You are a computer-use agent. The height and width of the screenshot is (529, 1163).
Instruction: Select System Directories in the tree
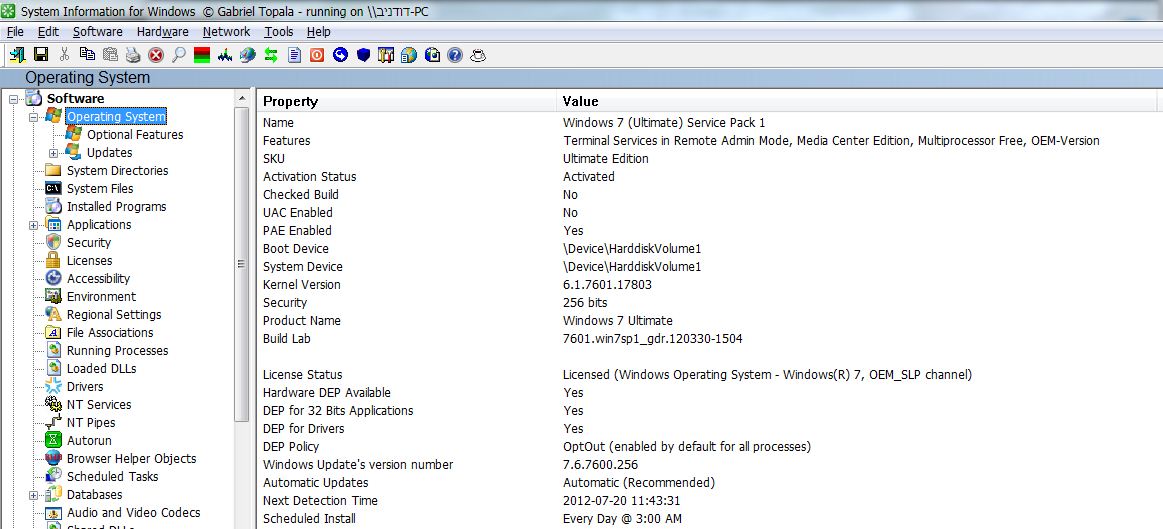(117, 171)
